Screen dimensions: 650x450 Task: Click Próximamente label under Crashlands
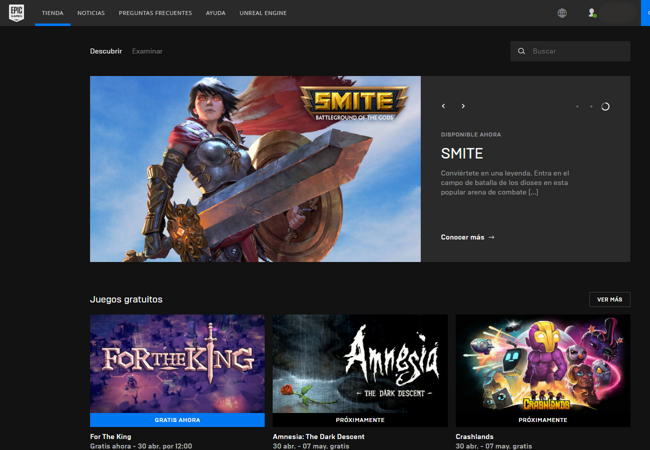tap(543, 420)
